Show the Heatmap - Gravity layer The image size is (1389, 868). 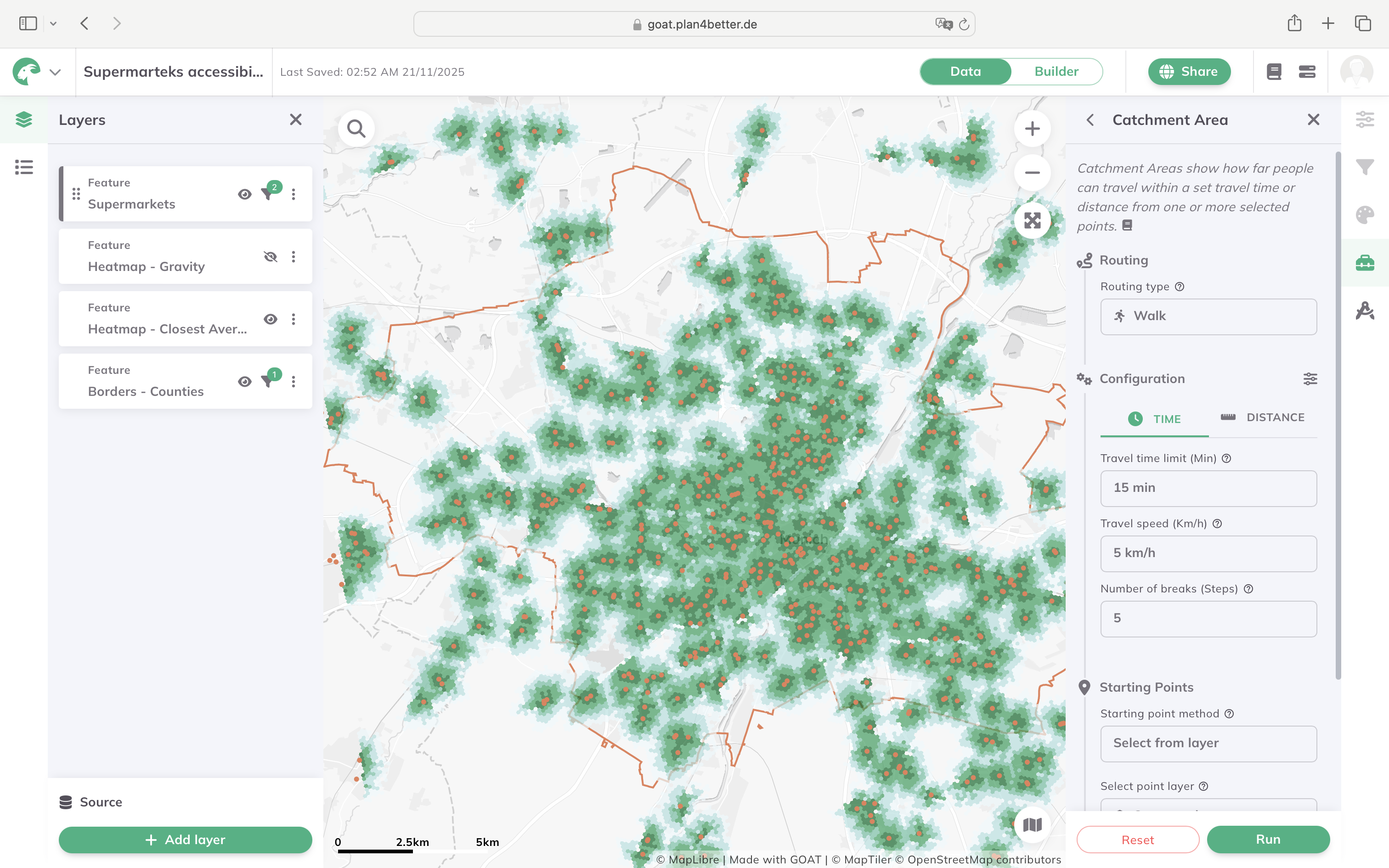click(x=271, y=257)
